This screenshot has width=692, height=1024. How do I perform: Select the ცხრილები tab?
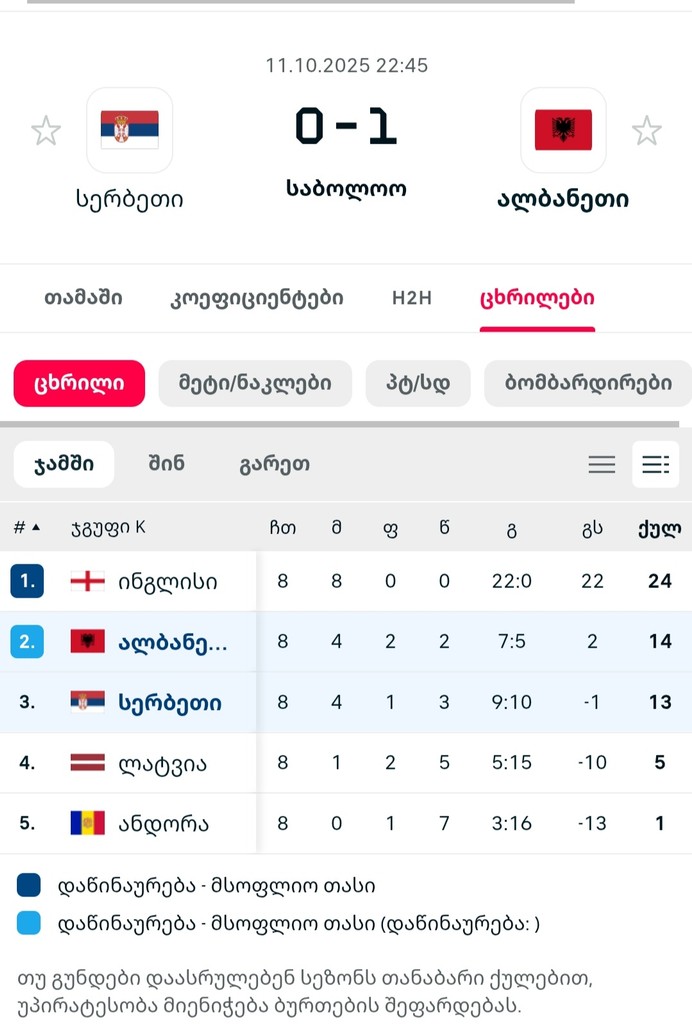pyautogui.click(x=538, y=298)
